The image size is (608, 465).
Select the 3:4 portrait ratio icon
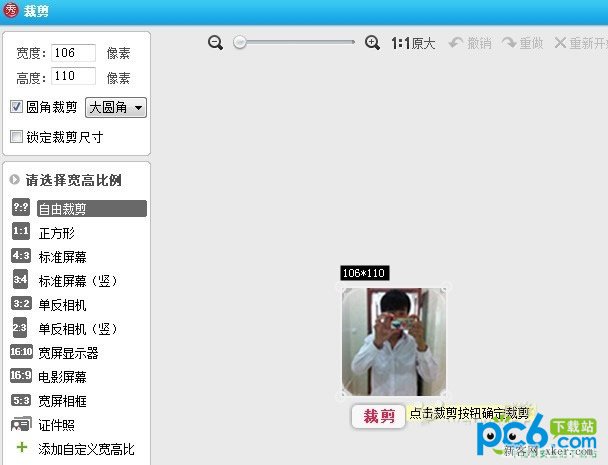pos(20,279)
